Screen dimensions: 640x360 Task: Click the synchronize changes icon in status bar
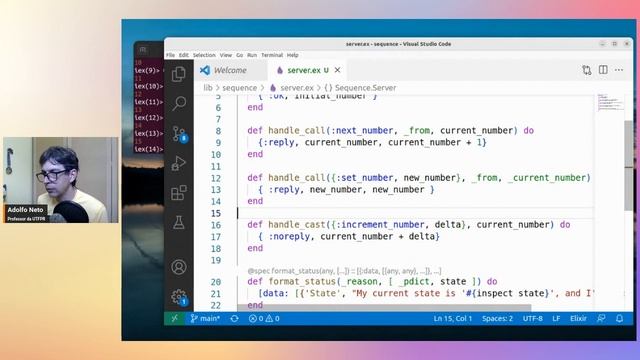click(234, 318)
